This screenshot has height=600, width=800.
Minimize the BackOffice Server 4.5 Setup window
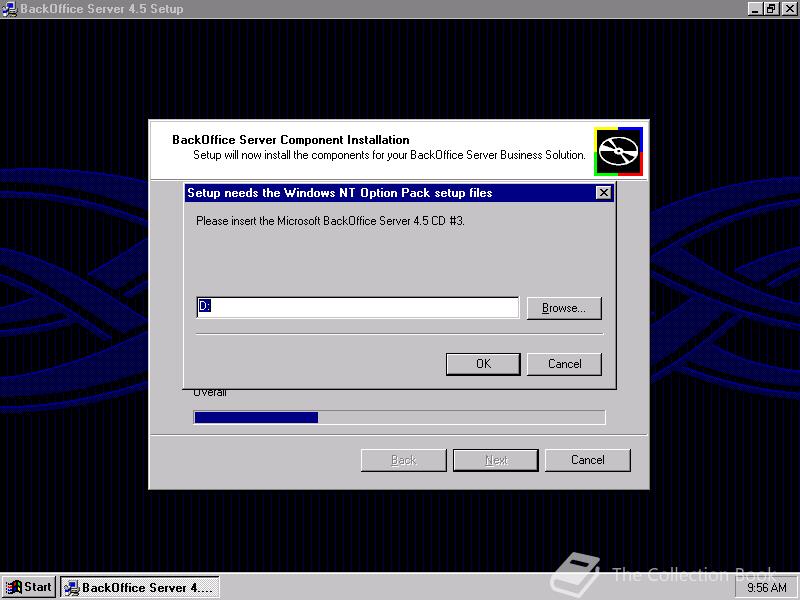[755, 9]
